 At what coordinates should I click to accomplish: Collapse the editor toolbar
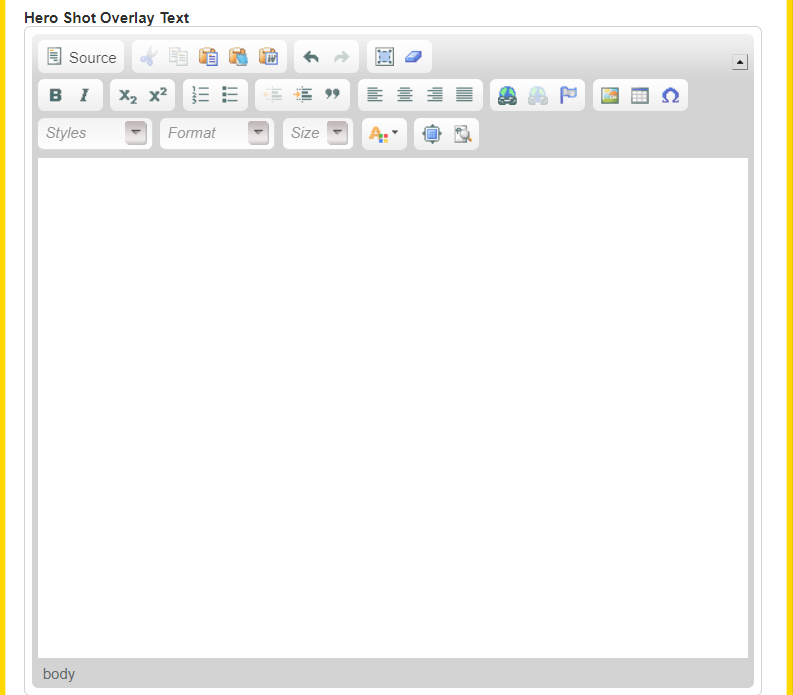click(x=740, y=62)
